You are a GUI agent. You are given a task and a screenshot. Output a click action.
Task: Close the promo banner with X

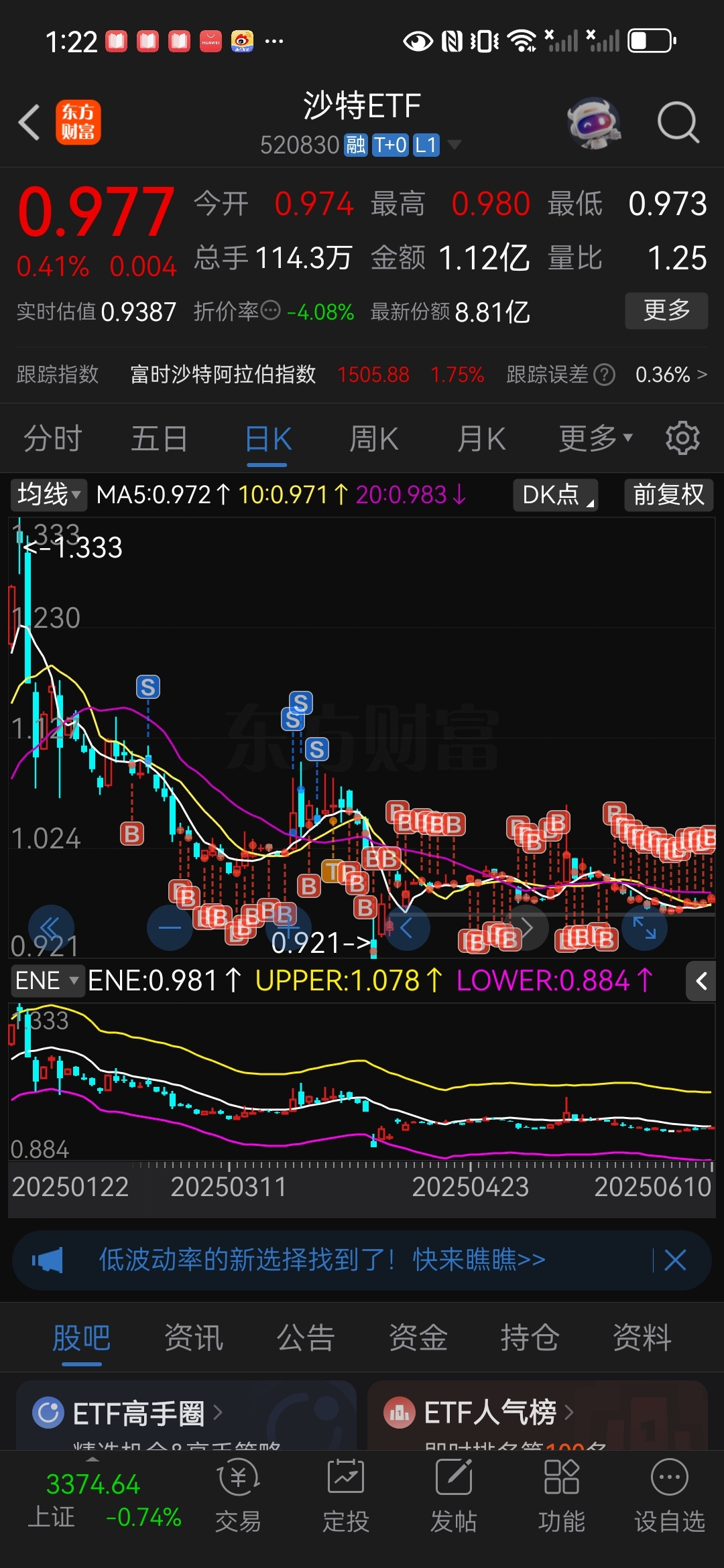(675, 1260)
